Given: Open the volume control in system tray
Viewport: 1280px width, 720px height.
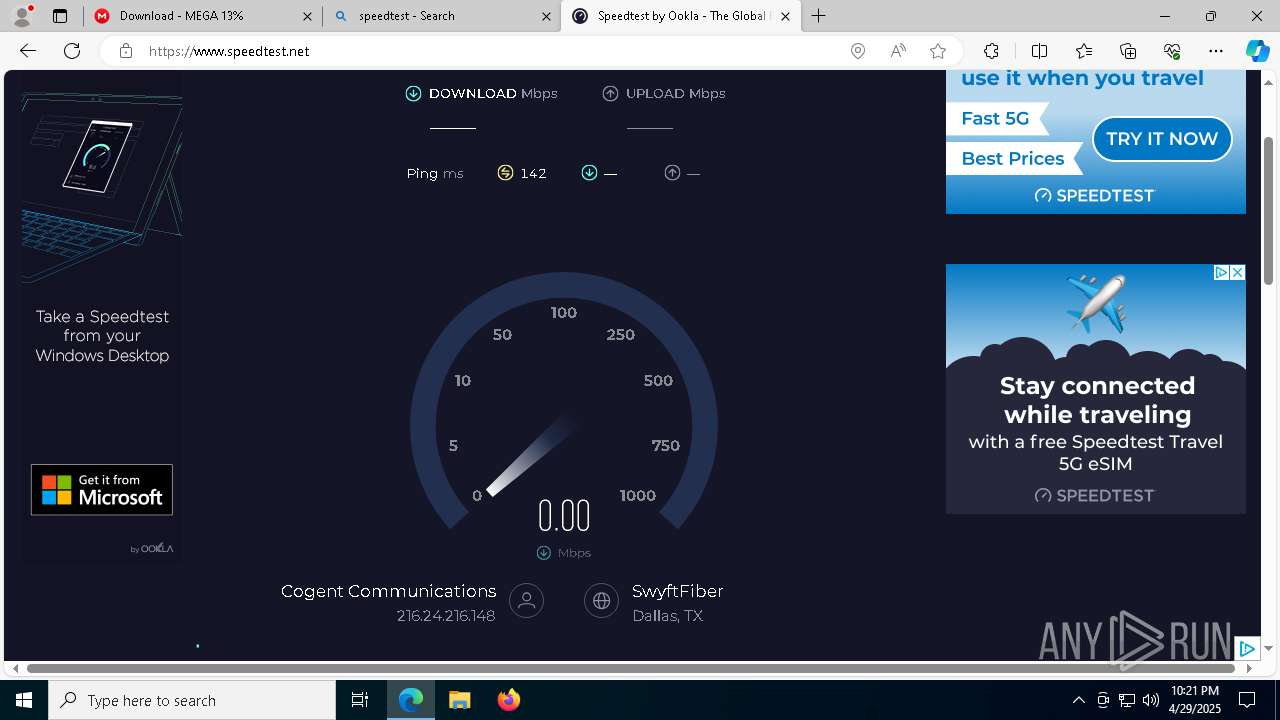Looking at the screenshot, I should pos(1151,700).
